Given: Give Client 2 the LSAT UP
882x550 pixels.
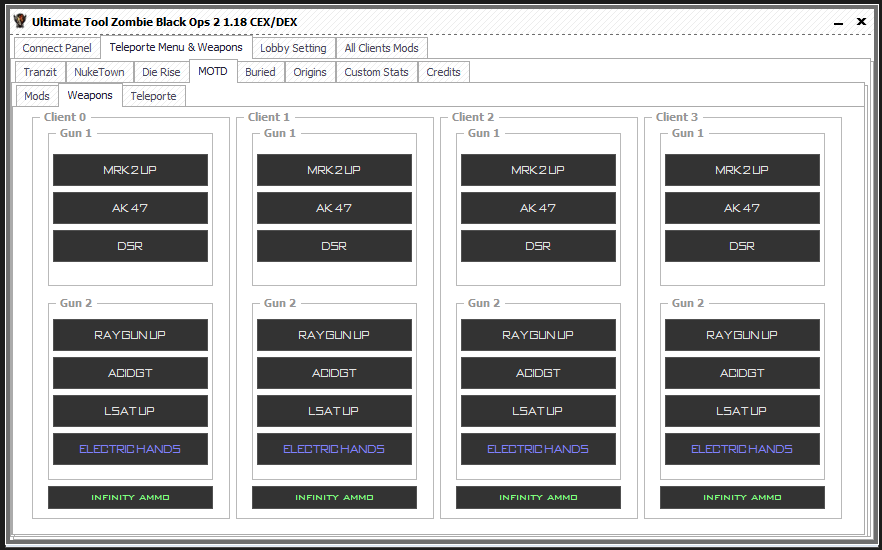Looking at the screenshot, I should [x=538, y=411].
